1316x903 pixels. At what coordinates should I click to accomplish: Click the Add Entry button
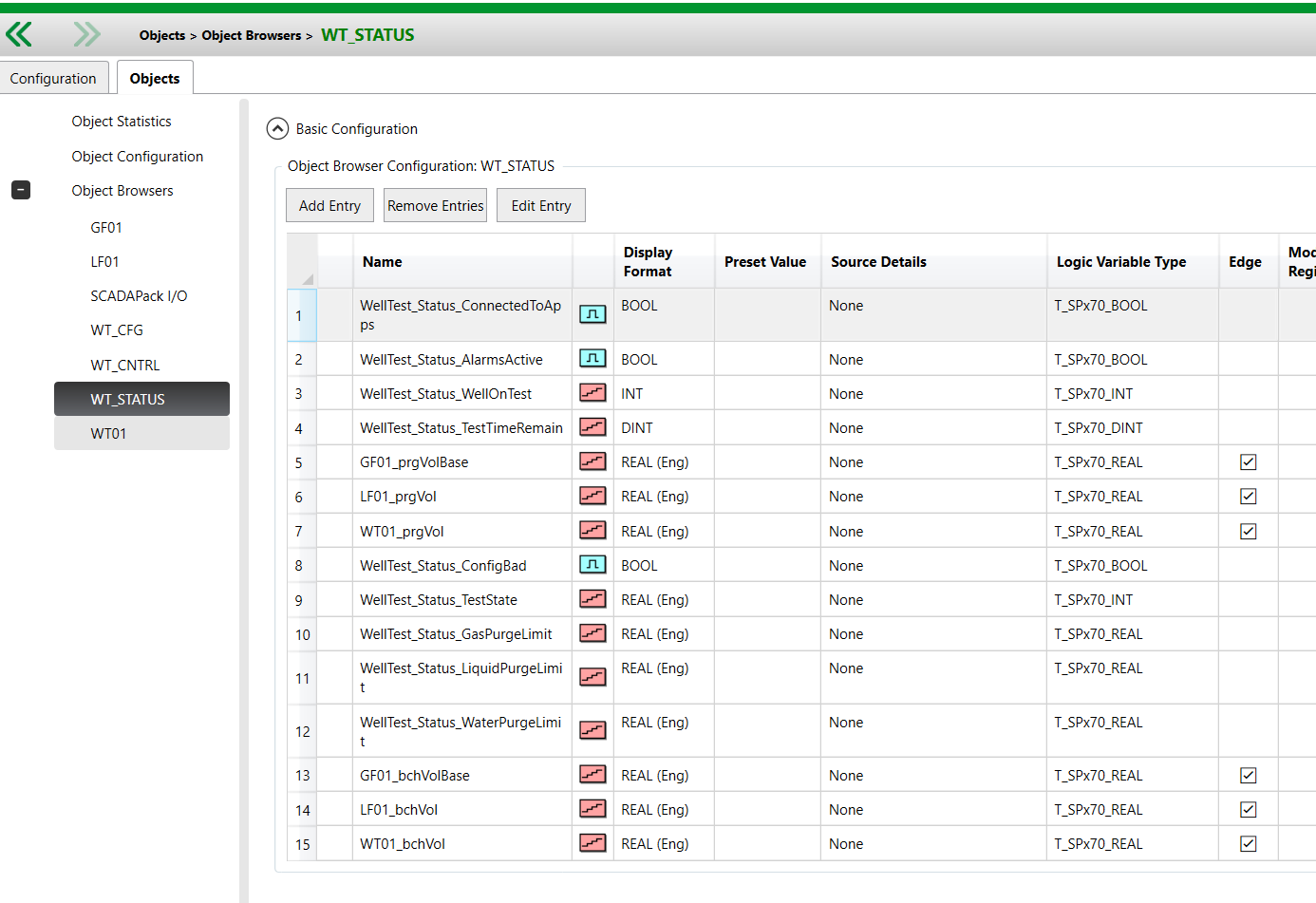(x=329, y=206)
